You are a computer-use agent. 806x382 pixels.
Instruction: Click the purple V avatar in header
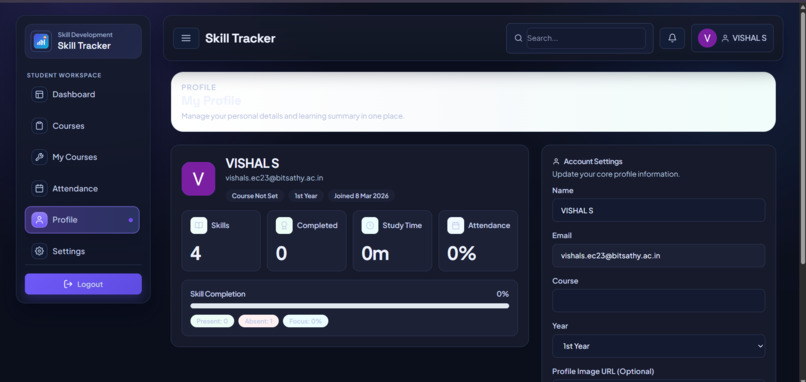[707, 38]
